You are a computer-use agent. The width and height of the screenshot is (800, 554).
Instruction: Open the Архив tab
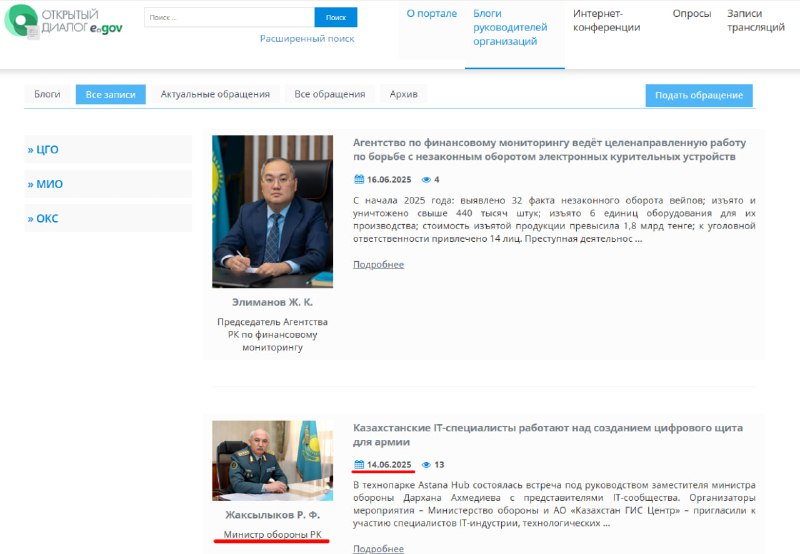pos(404,94)
